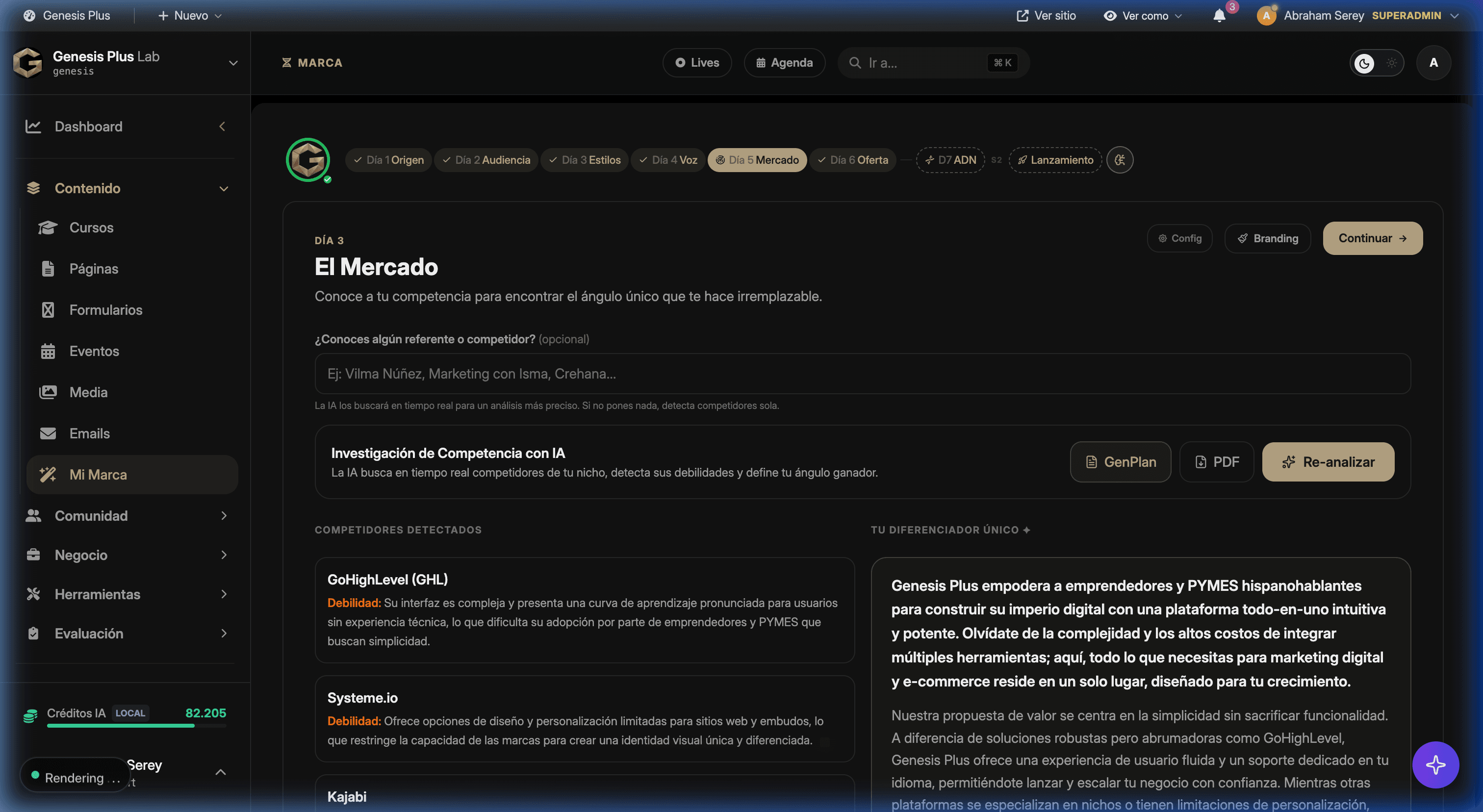Click the round brand G avatar logo
The image size is (1483, 812).
pos(308,160)
